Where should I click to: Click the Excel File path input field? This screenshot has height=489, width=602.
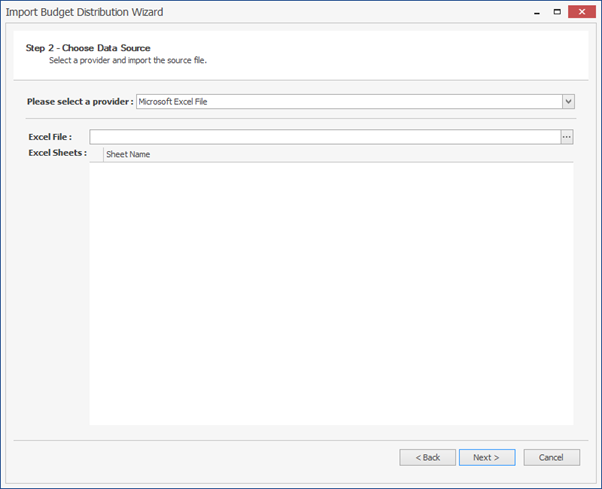325,137
